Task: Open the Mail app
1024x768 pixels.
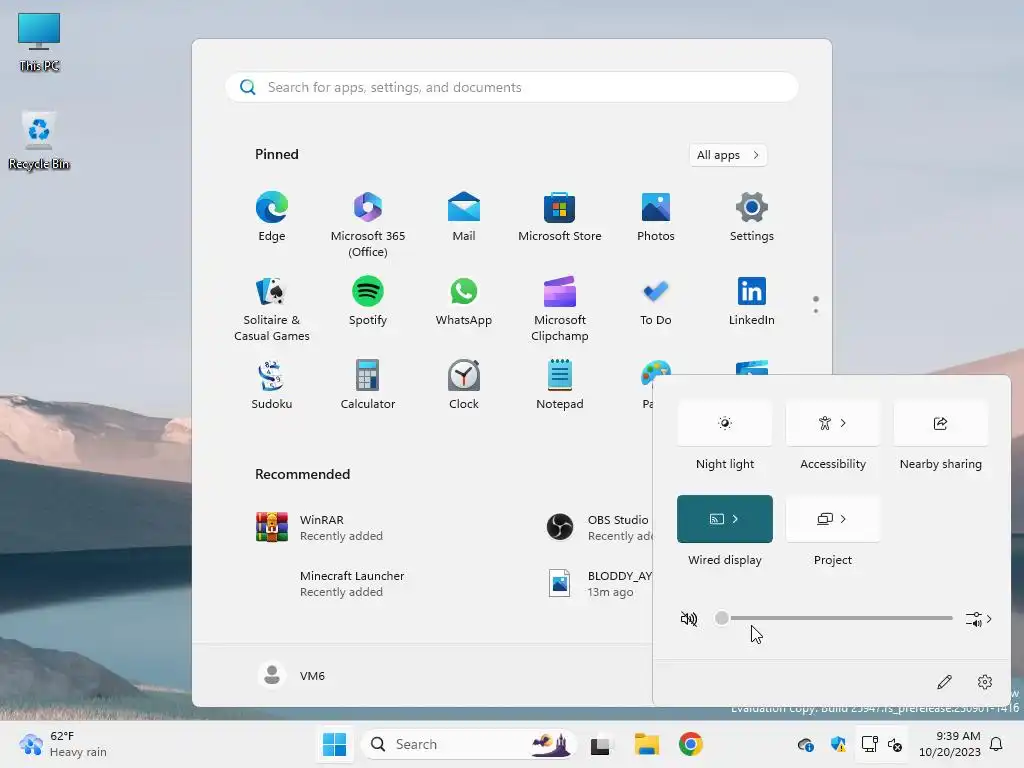Action: [464, 217]
